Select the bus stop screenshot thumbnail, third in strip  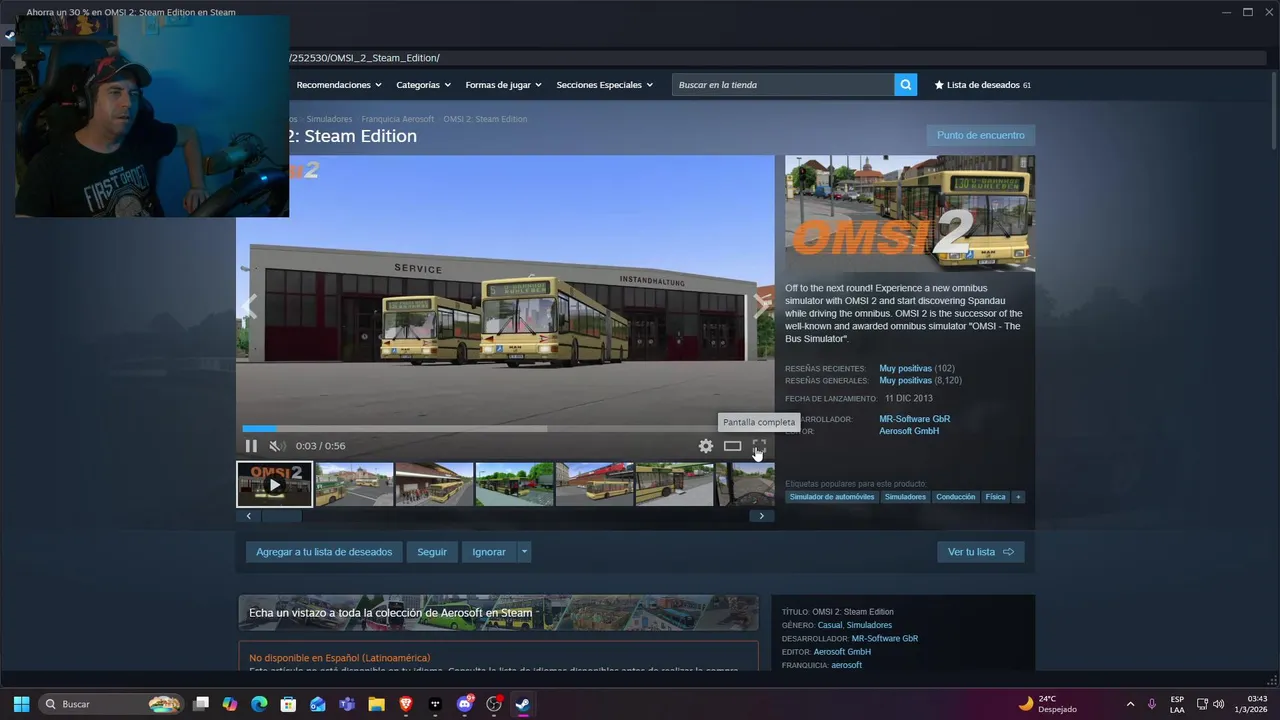434,484
